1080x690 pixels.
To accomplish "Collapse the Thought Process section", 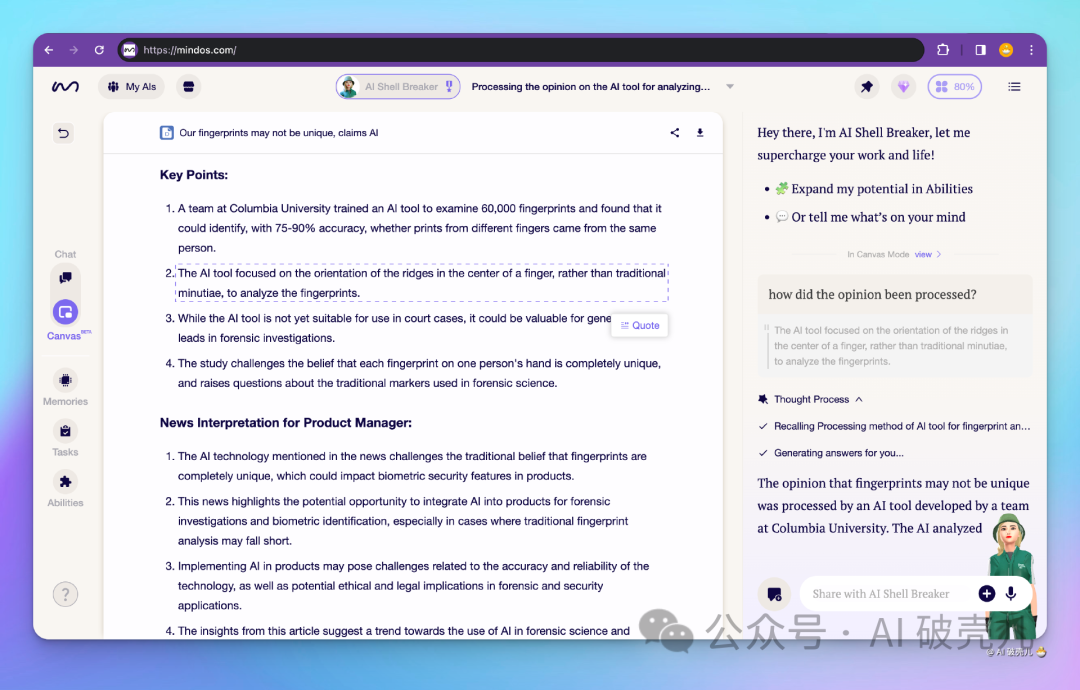I will coord(859,399).
